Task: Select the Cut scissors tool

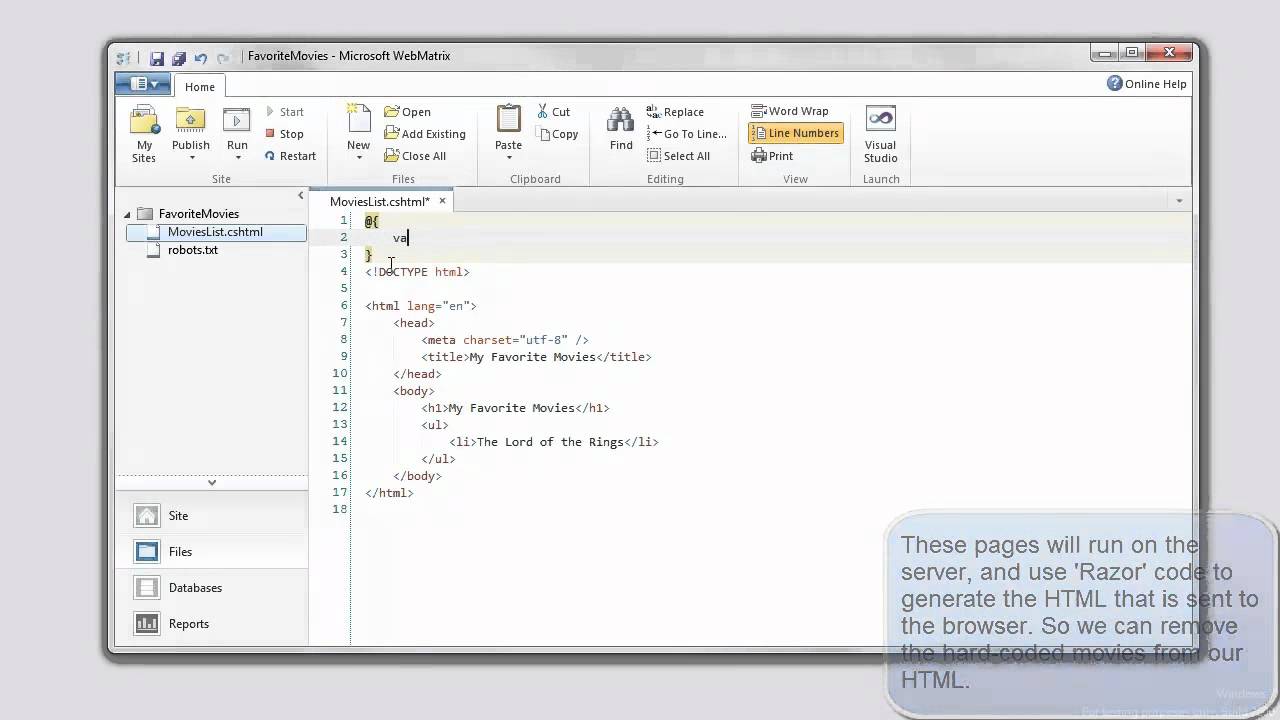Action: [543, 111]
